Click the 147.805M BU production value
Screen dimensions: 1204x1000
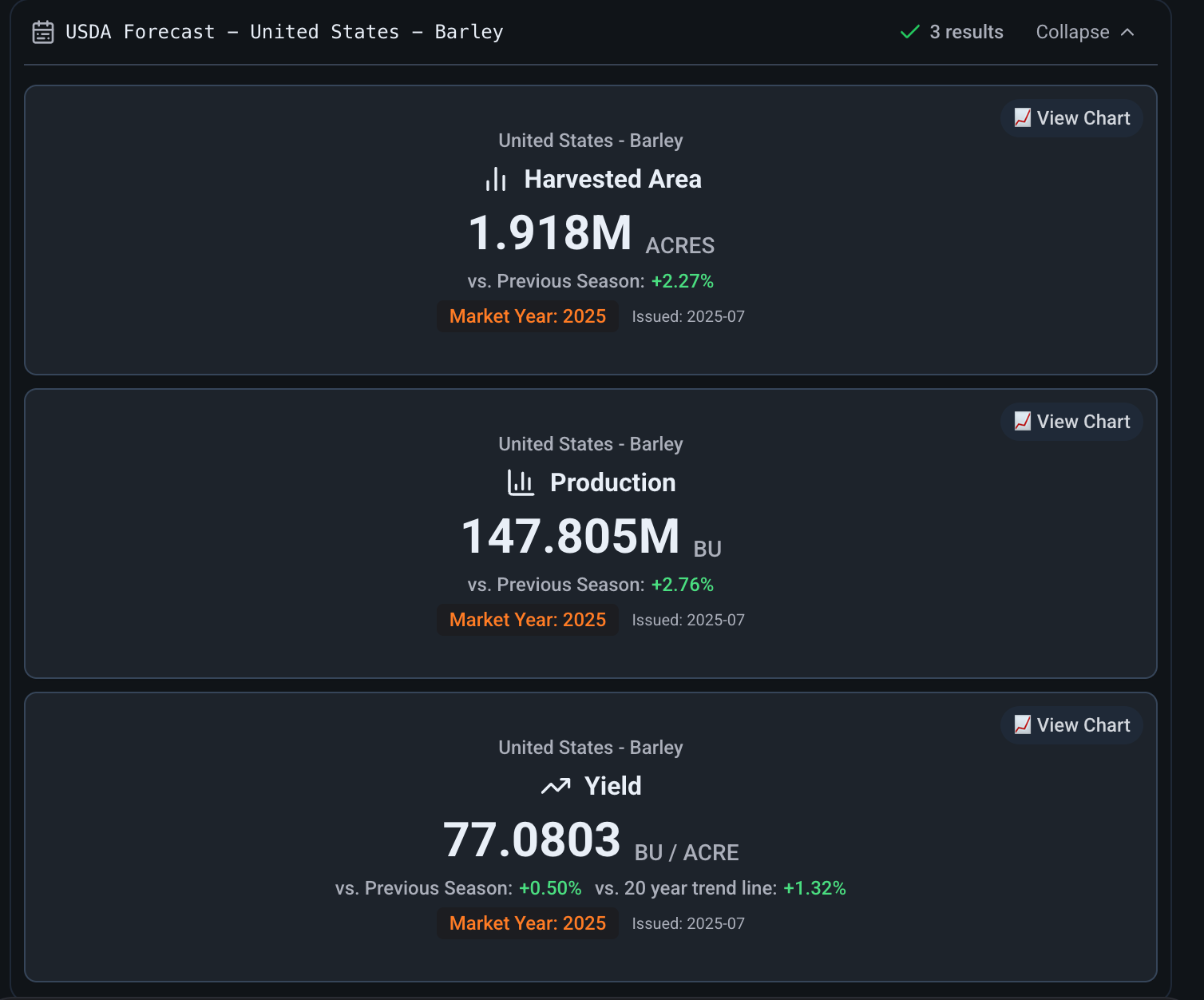point(570,537)
